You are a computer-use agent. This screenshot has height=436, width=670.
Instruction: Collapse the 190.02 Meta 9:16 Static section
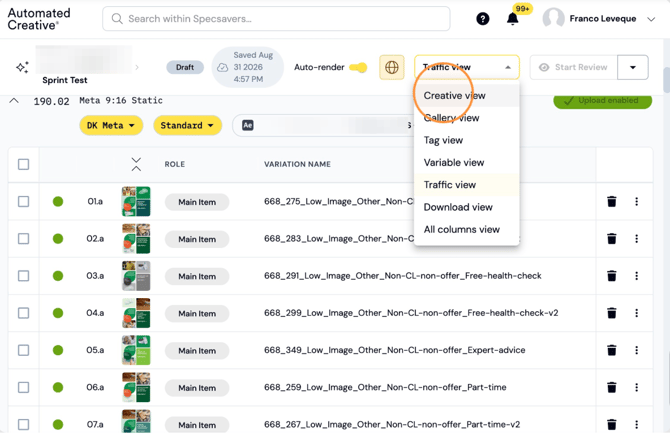point(14,101)
